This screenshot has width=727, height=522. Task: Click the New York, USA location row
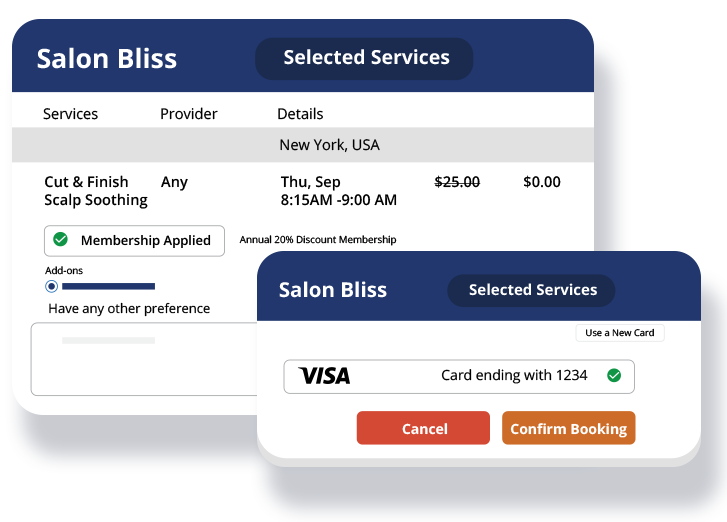pyautogui.click(x=329, y=145)
